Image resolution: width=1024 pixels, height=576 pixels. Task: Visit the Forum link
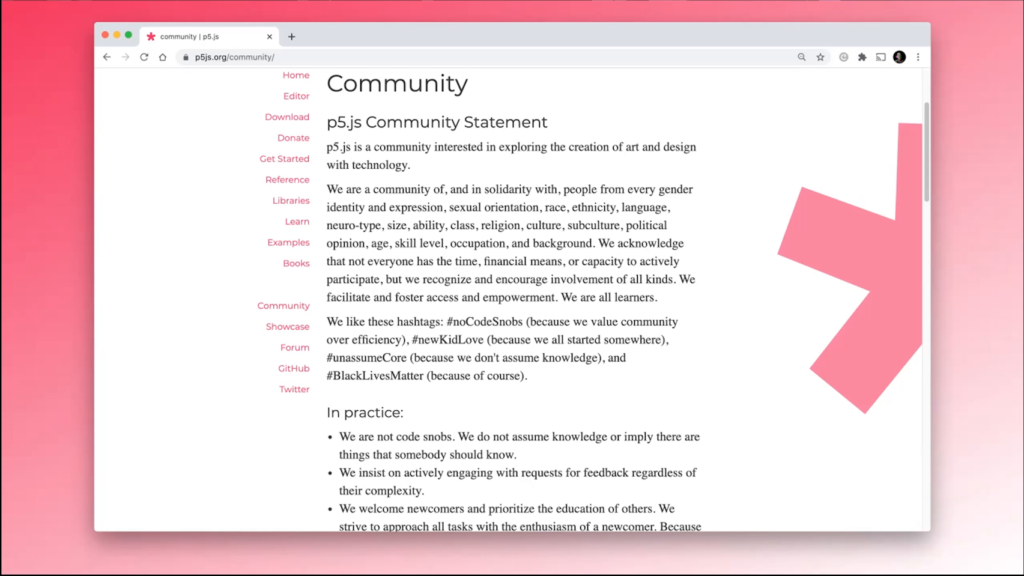(295, 347)
